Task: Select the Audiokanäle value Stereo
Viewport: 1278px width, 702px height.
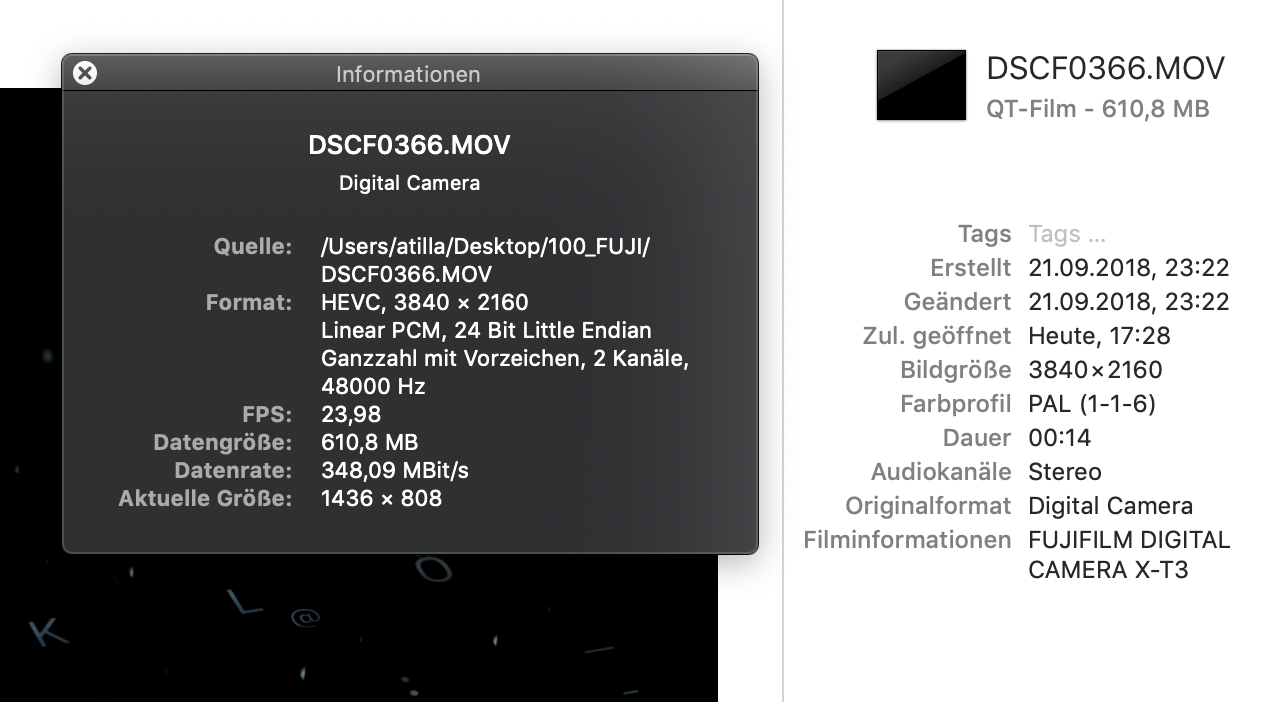Action: click(1065, 472)
